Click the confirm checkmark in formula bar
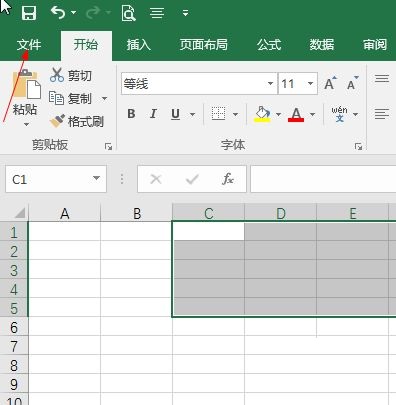Viewport: 396px width, 405px height. coord(192,179)
